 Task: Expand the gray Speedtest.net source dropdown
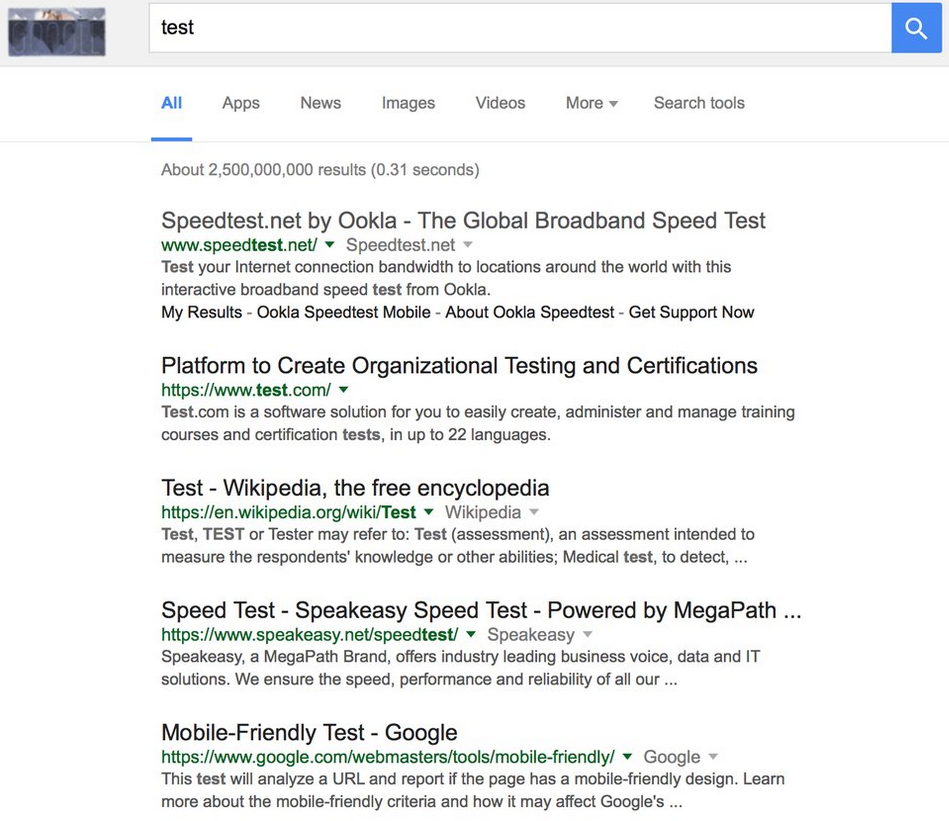click(x=468, y=245)
